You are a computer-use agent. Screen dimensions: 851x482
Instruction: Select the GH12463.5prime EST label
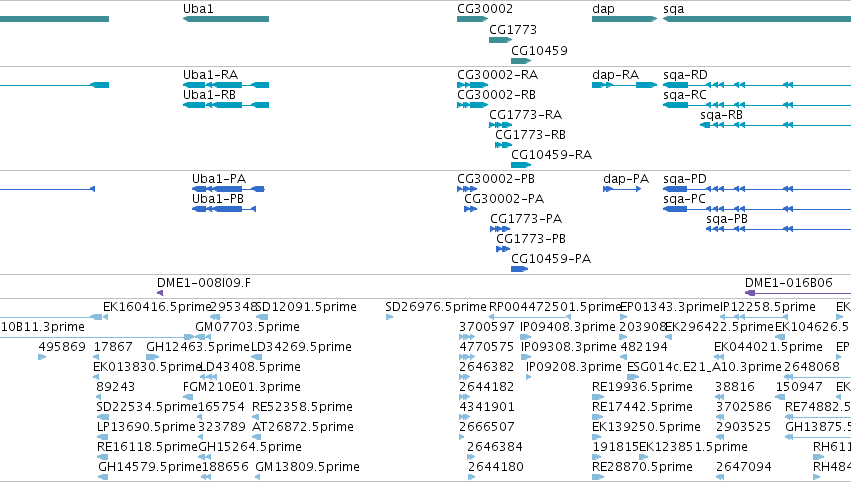click(x=198, y=347)
